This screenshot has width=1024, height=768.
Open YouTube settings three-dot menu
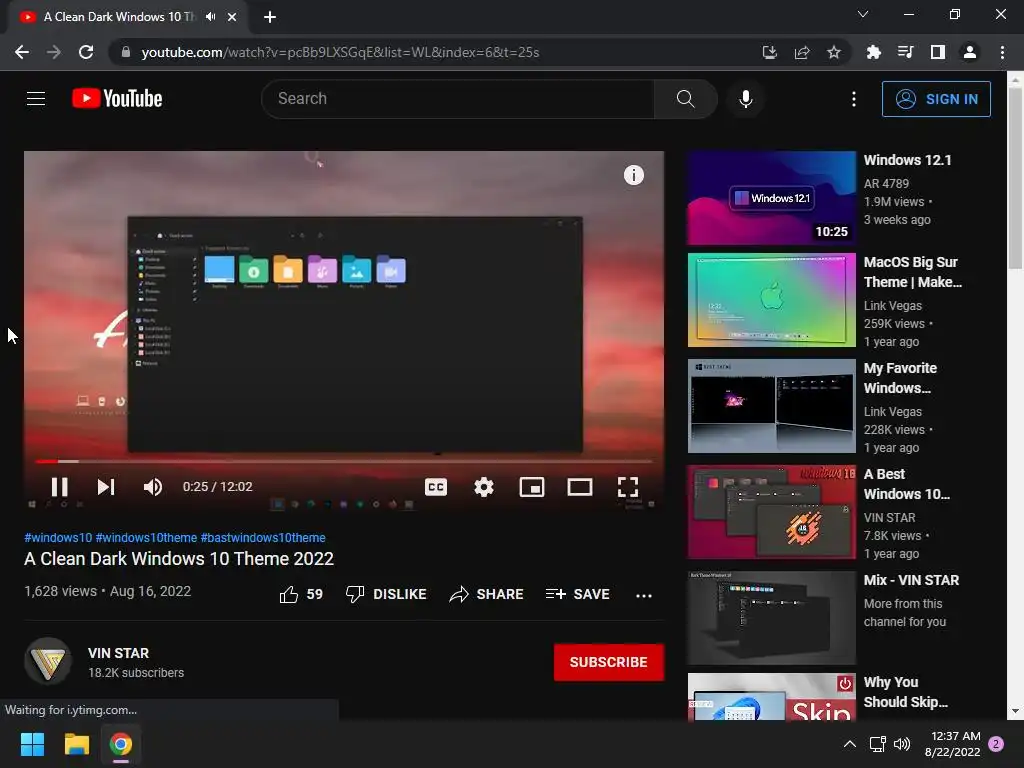[854, 99]
